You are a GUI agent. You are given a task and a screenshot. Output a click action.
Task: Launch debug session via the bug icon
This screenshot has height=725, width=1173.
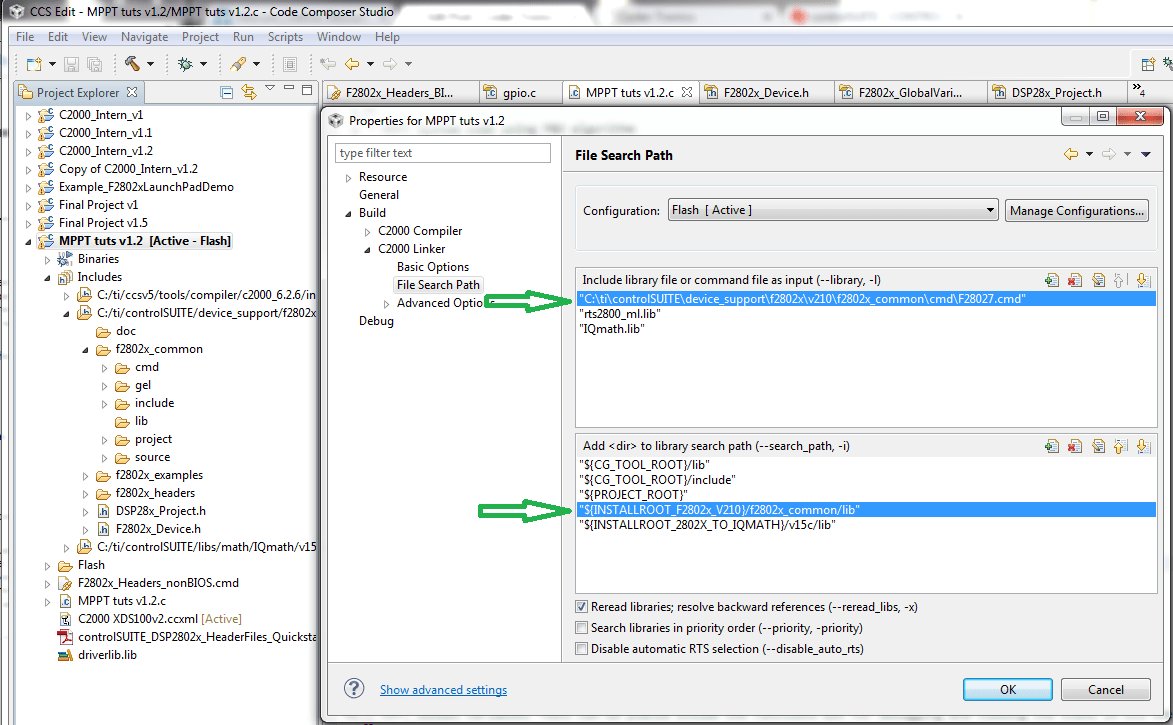(x=185, y=63)
